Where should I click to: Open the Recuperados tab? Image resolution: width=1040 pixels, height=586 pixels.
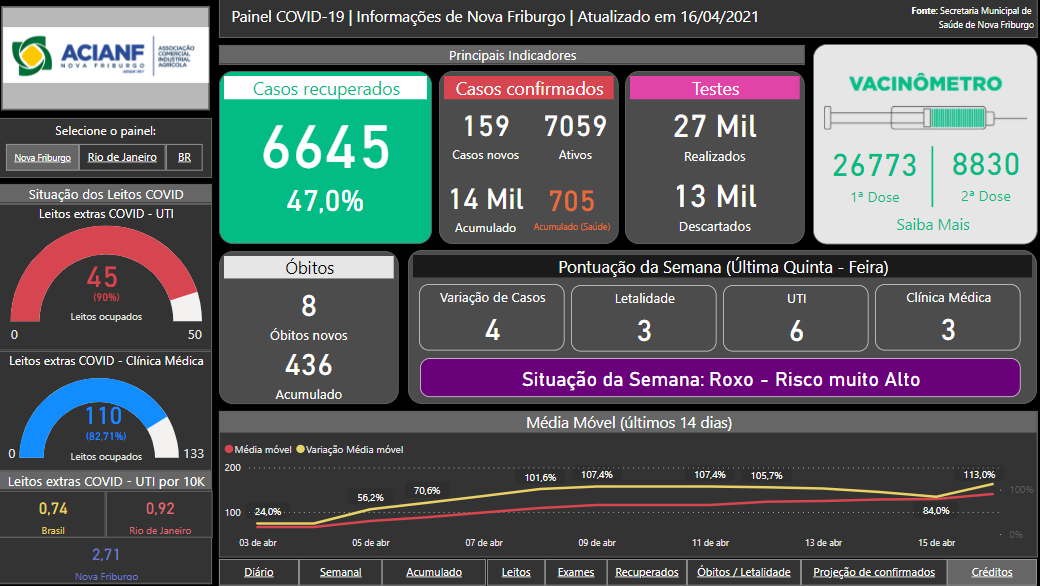(x=646, y=573)
